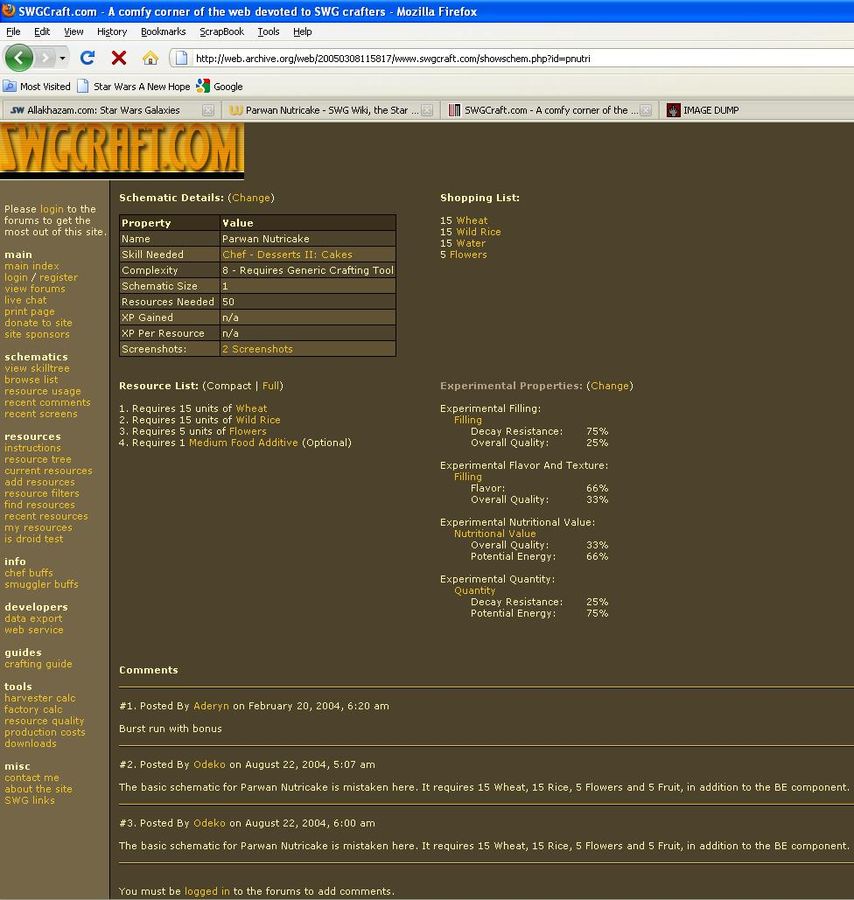Open the 'Star Wars A New Hope' bookmark
Screen dimensions: 854x900
pos(134,87)
